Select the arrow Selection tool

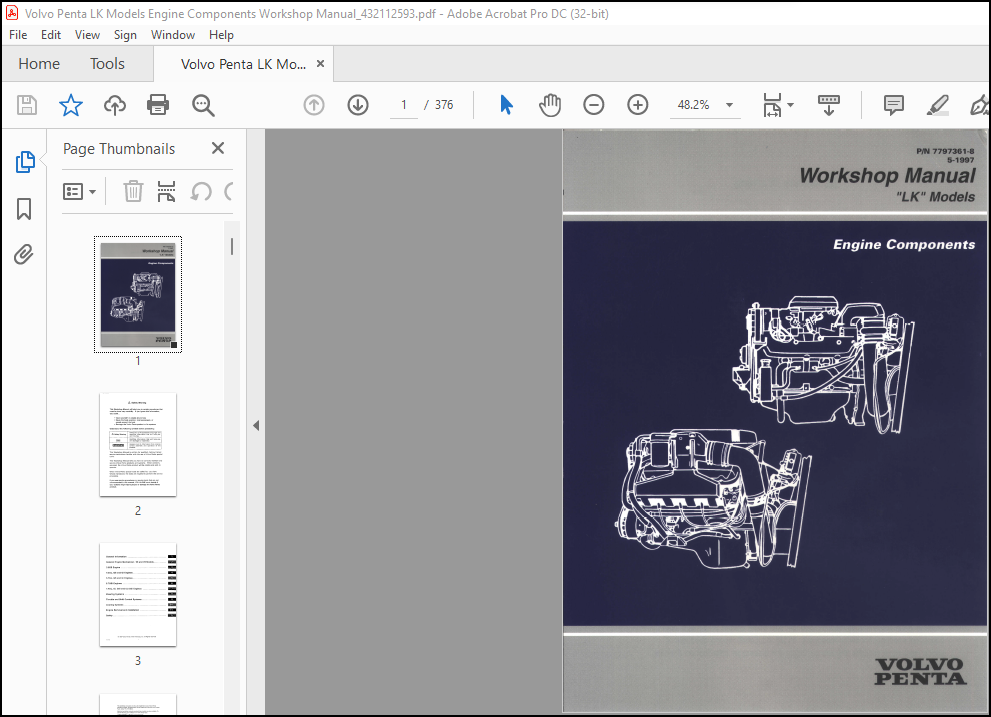pos(506,105)
